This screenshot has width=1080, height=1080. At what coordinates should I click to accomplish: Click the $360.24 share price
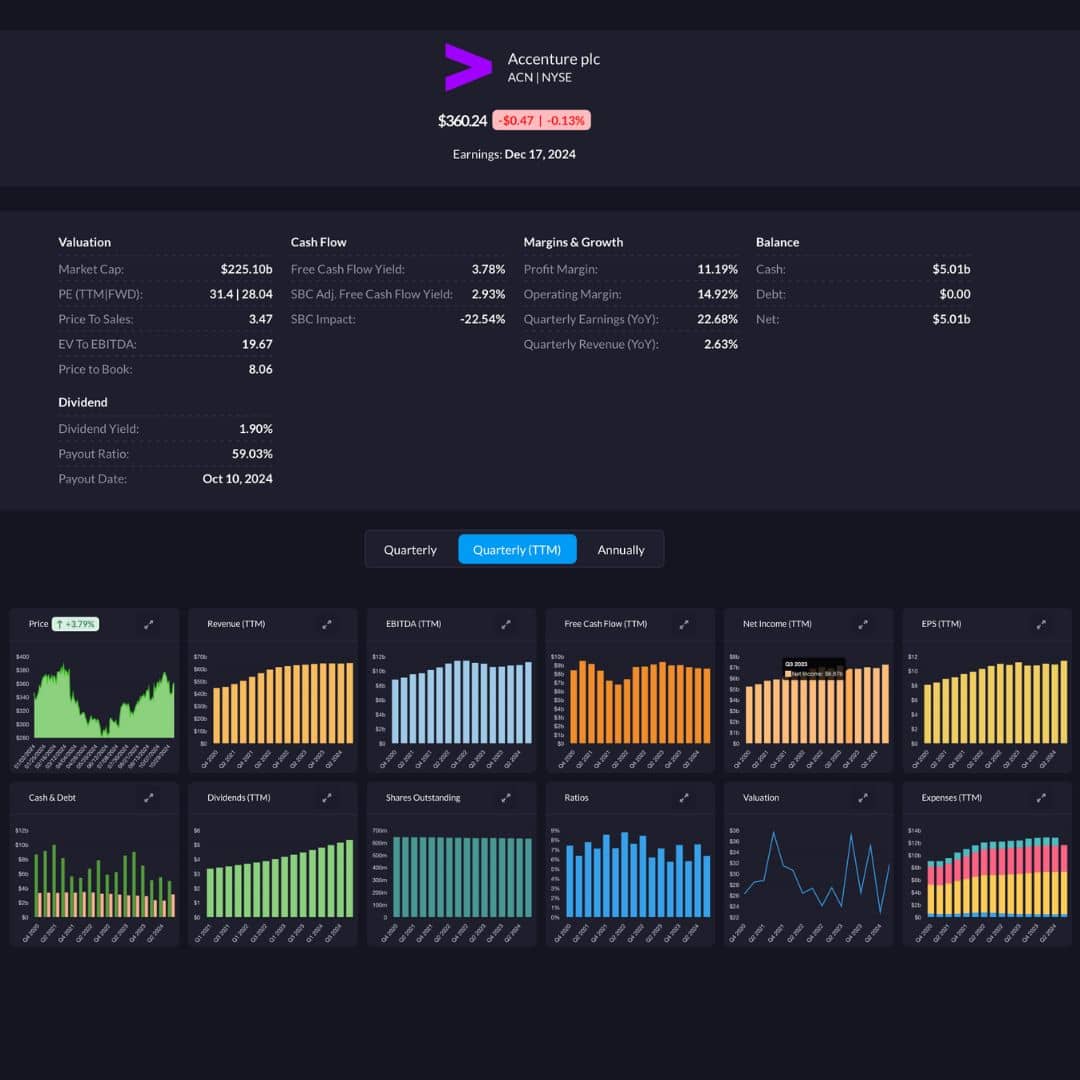(462, 121)
